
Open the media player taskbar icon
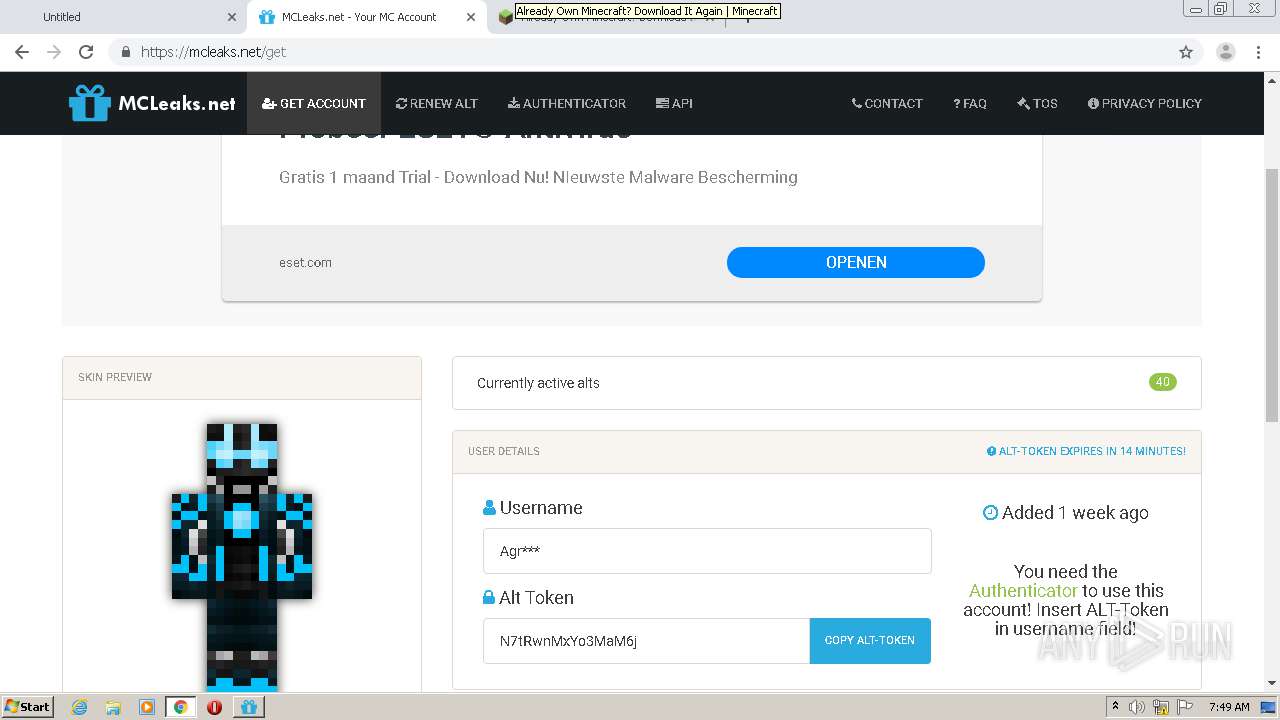coord(147,706)
